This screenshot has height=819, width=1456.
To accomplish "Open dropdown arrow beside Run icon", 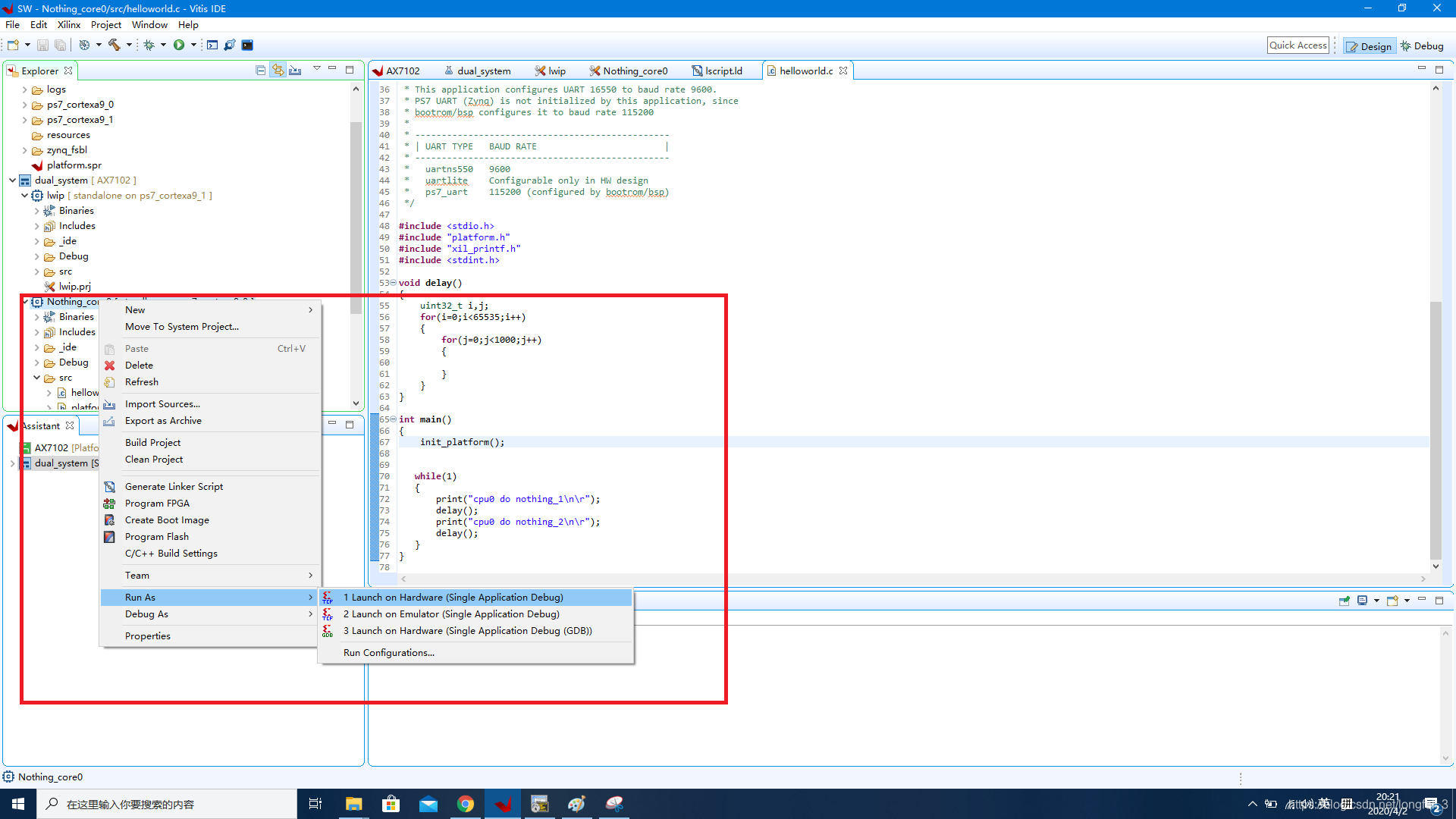I will pyautogui.click(x=193, y=45).
